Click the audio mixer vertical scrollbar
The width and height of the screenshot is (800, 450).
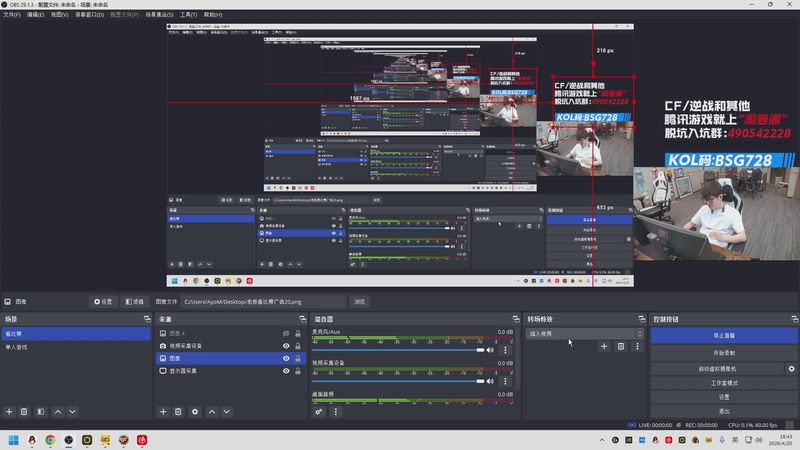pyautogui.click(x=517, y=358)
